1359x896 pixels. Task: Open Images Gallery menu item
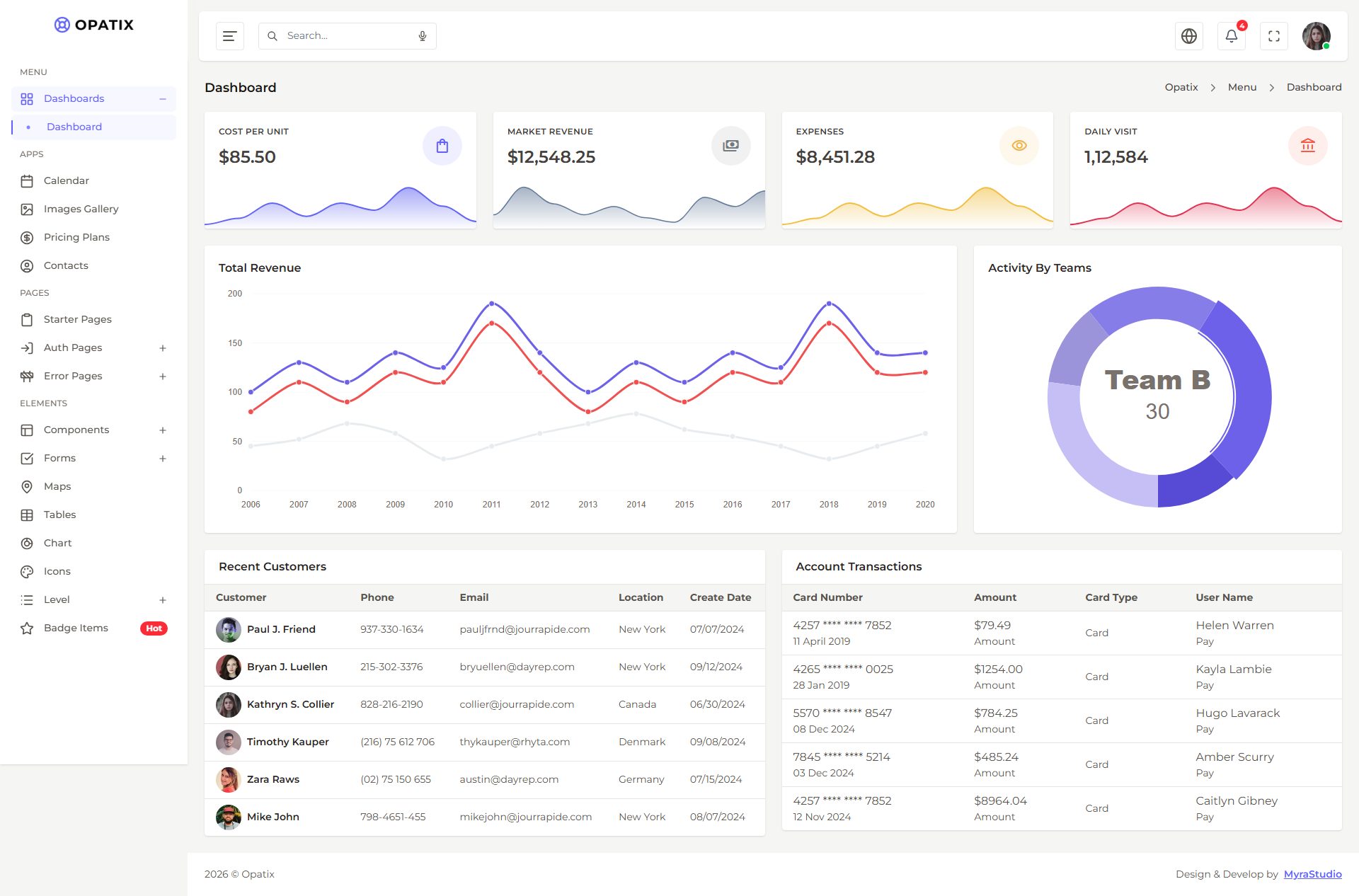tap(93, 209)
